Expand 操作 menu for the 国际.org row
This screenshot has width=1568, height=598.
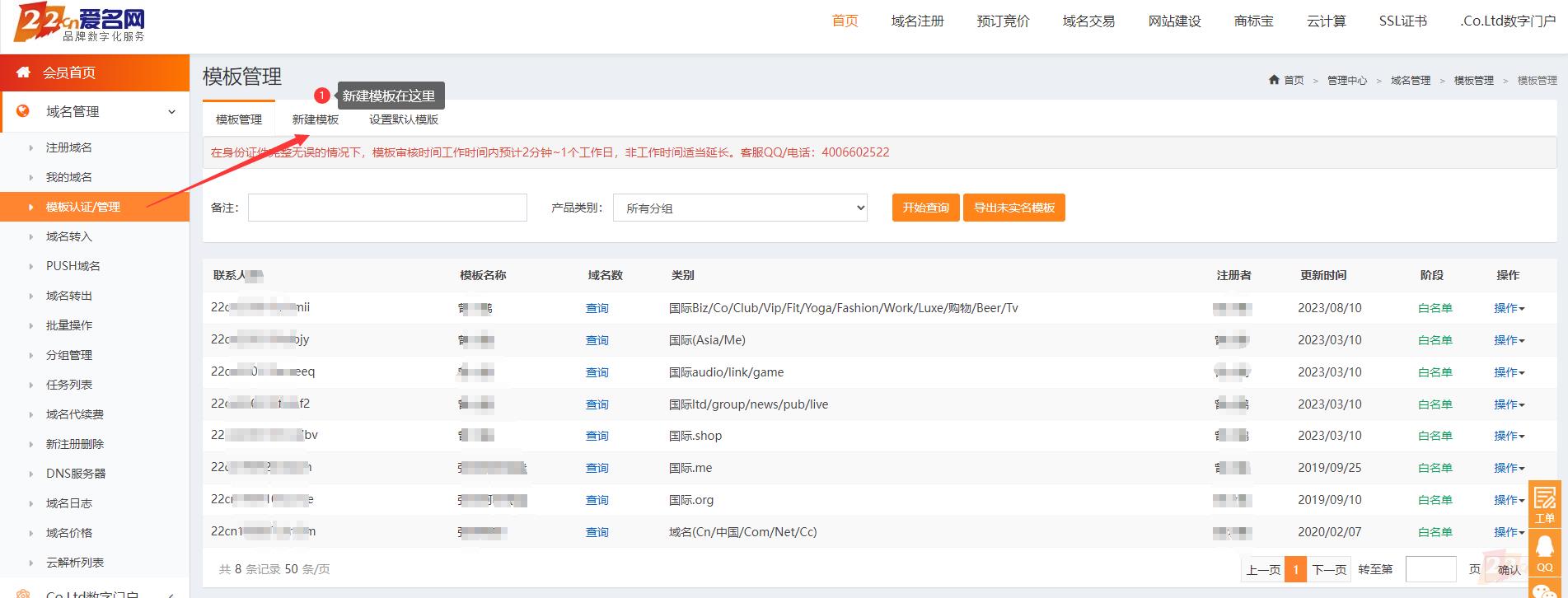tap(1509, 500)
